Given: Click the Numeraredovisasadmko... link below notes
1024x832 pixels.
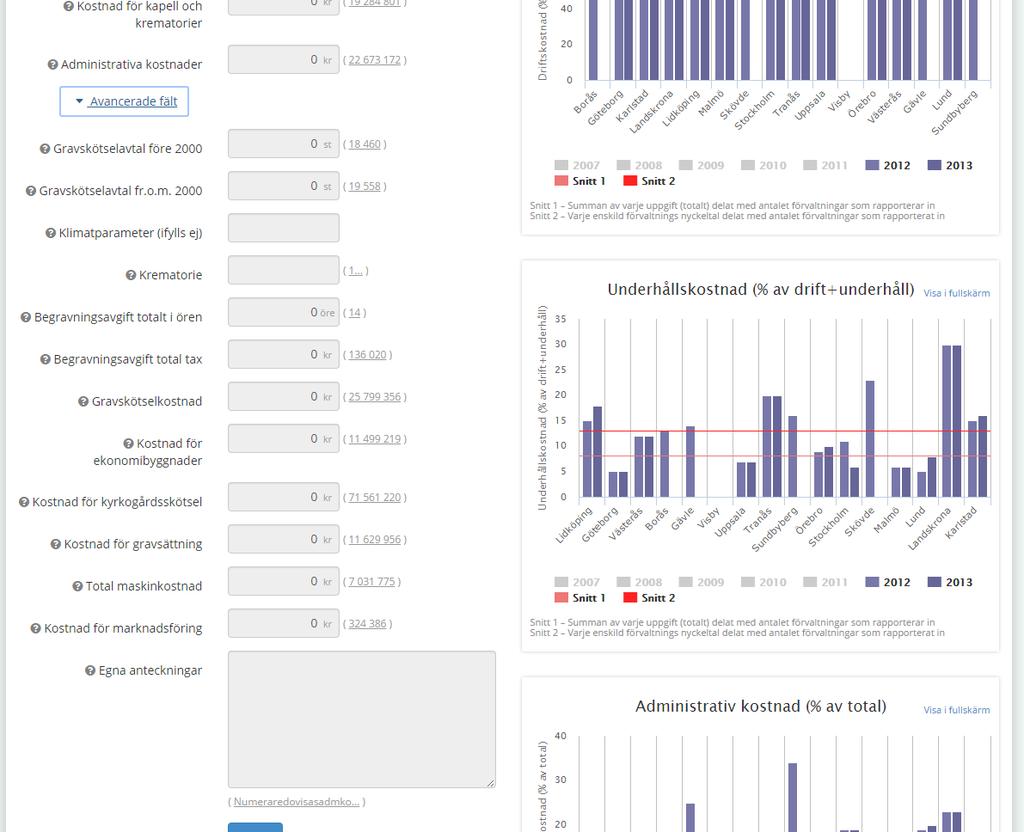Looking at the screenshot, I should point(296,802).
